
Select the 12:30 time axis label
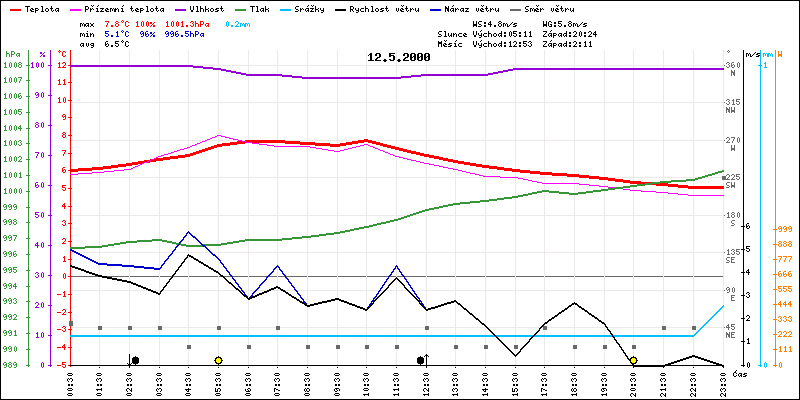tap(428, 382)
